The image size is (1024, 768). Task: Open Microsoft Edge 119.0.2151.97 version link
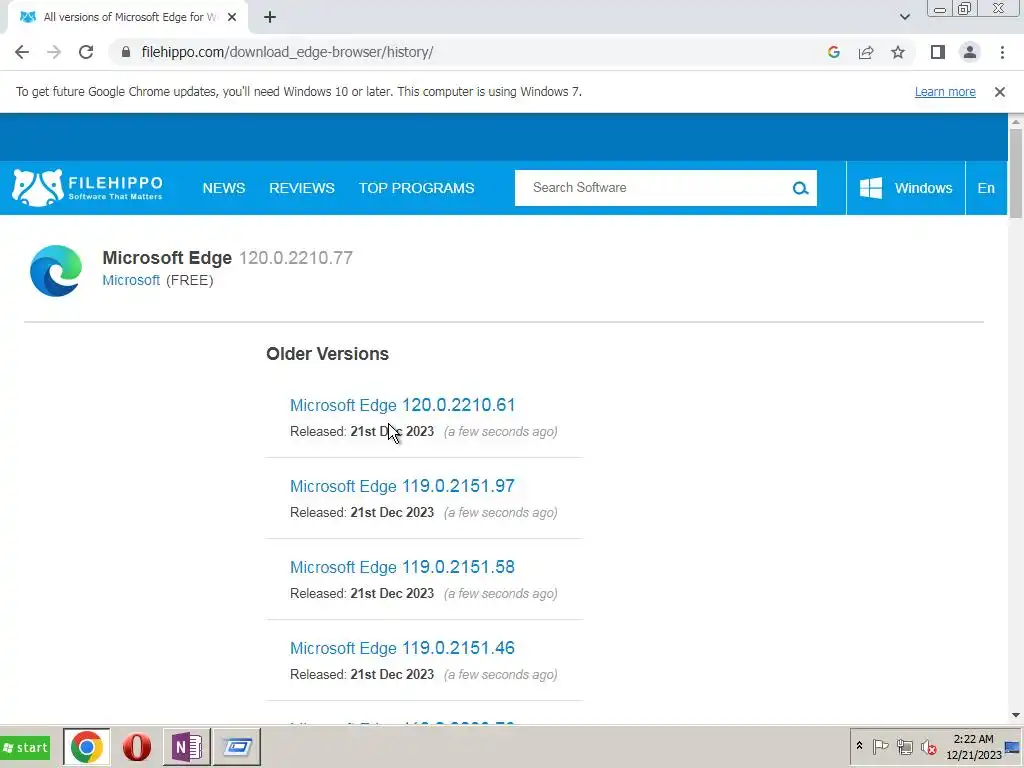[x=402, y=486]
